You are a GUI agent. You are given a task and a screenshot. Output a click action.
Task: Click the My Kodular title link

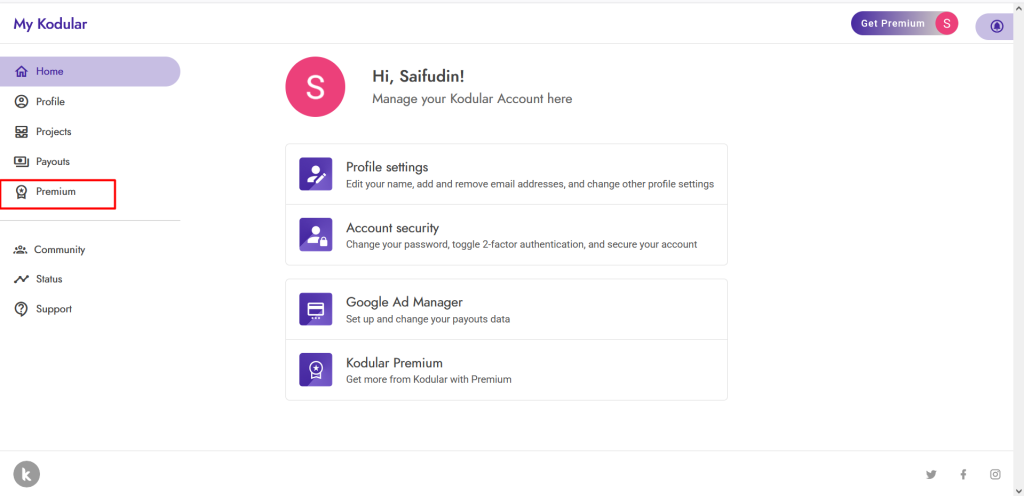click(x=50, y=24)
